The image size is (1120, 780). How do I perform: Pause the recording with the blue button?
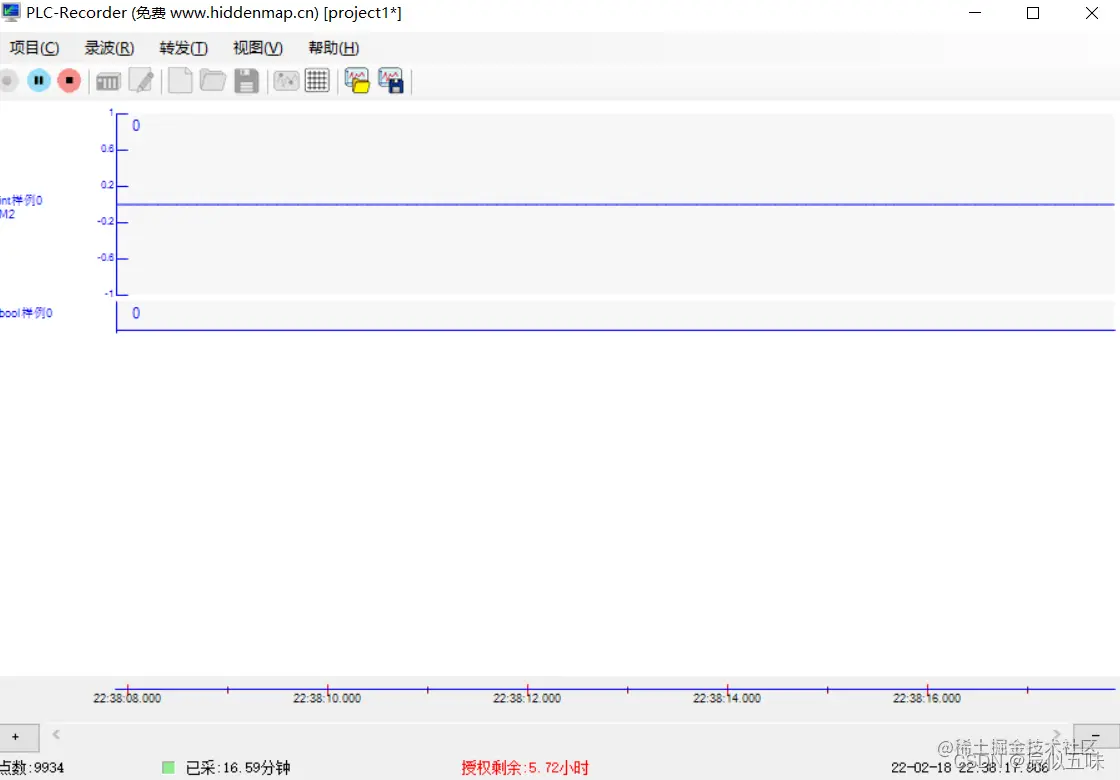[x=39, y=81]
